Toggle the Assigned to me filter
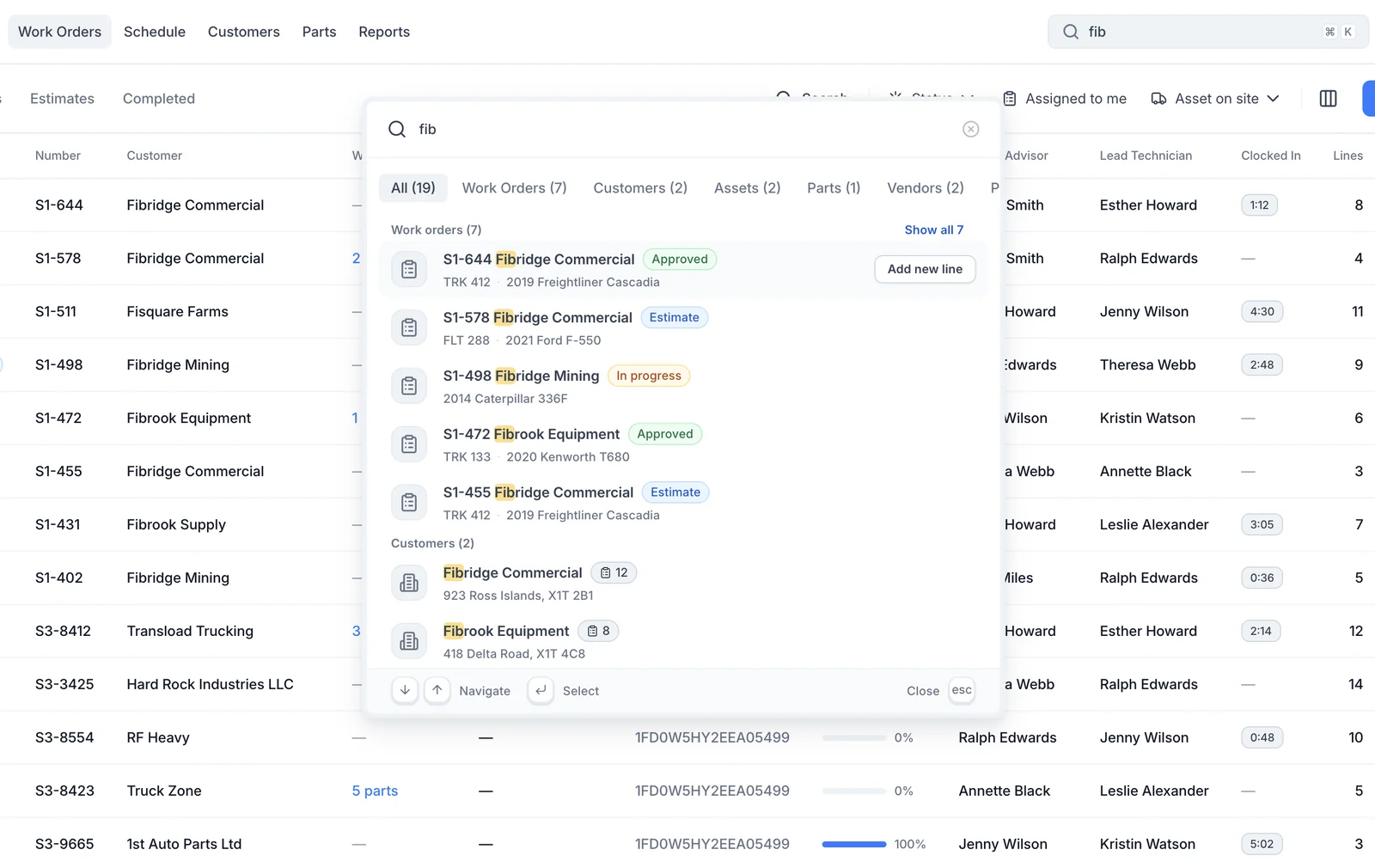The width and height of the screenshot is (1375, 868). (1065, 99)
